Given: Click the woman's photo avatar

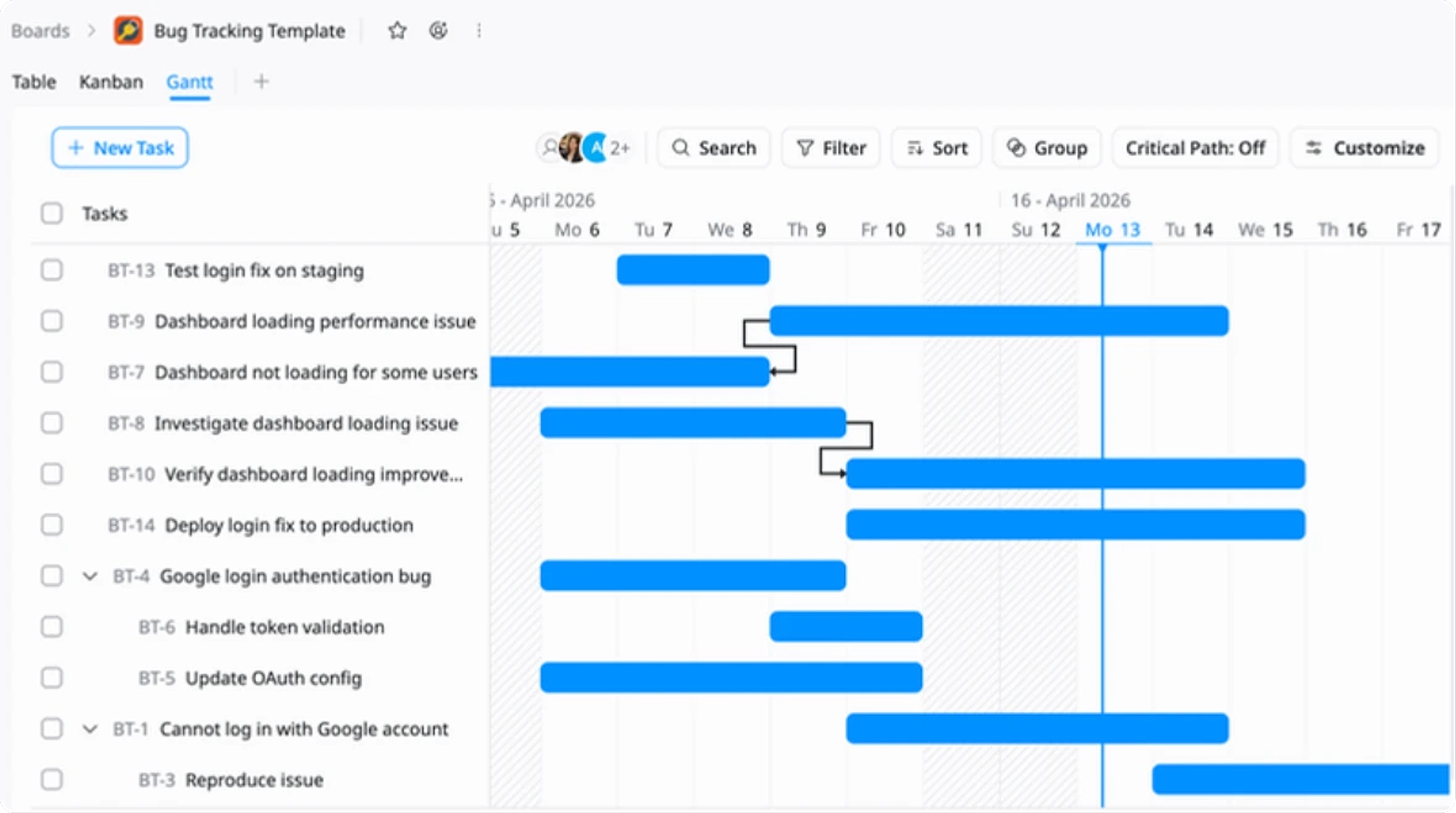Looking at the screenshot, I should tap(571, 148).
